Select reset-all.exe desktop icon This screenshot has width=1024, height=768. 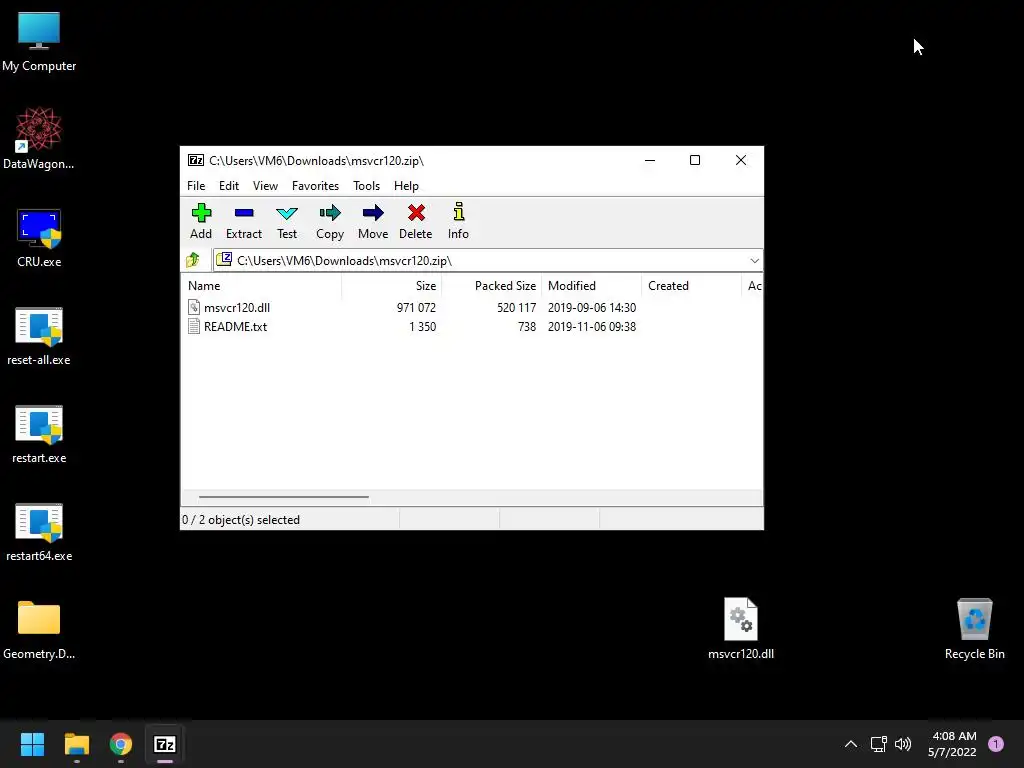pyautogui.click(x=39, y=336)
